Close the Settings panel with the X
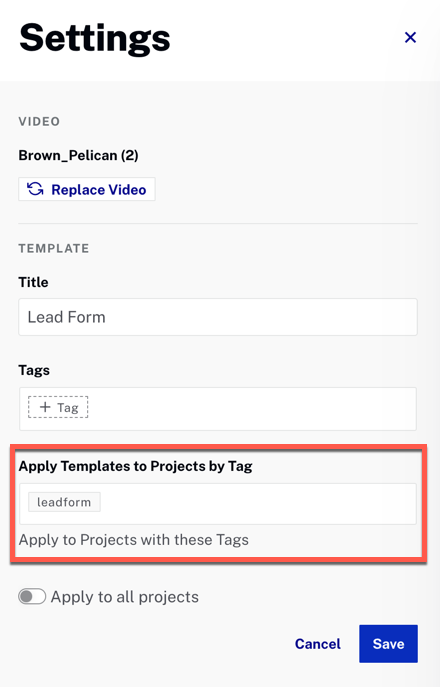 pyautogui.click(x=410, y=37)
